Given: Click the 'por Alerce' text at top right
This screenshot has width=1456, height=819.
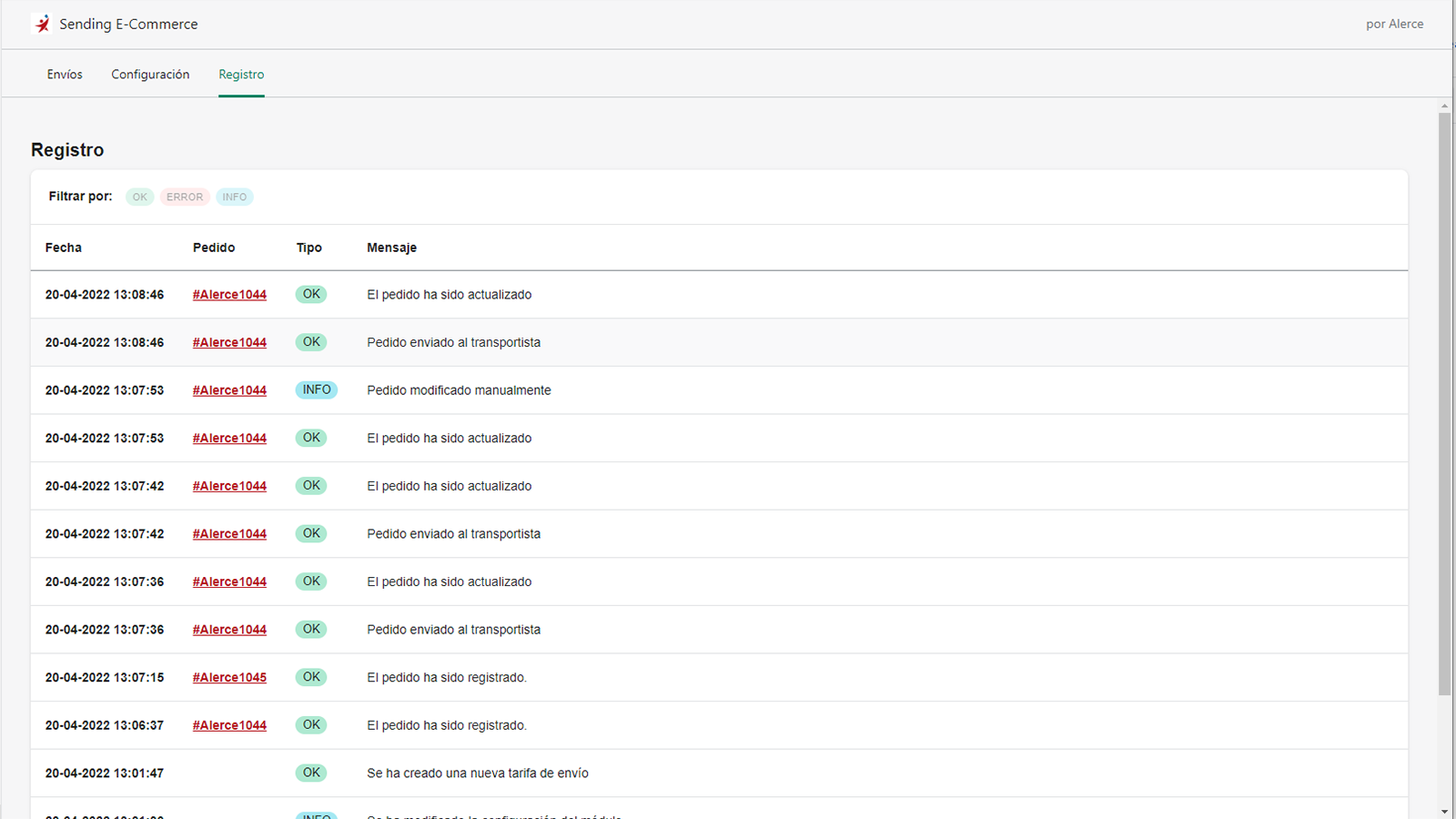Looking at the screenshot, I should coord(1394,25).
